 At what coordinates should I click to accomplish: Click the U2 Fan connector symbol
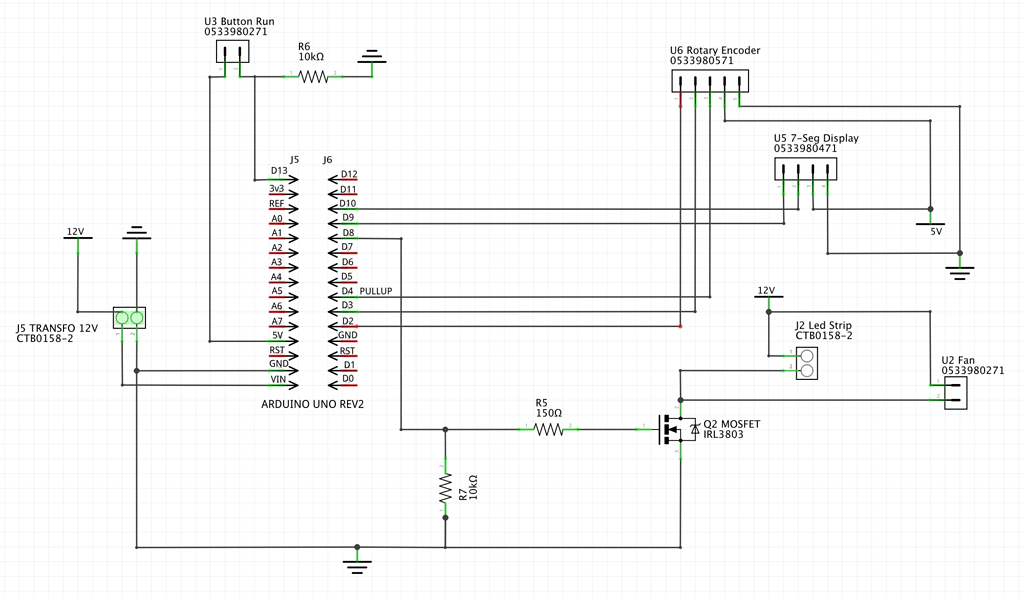[x=957, y=393]
